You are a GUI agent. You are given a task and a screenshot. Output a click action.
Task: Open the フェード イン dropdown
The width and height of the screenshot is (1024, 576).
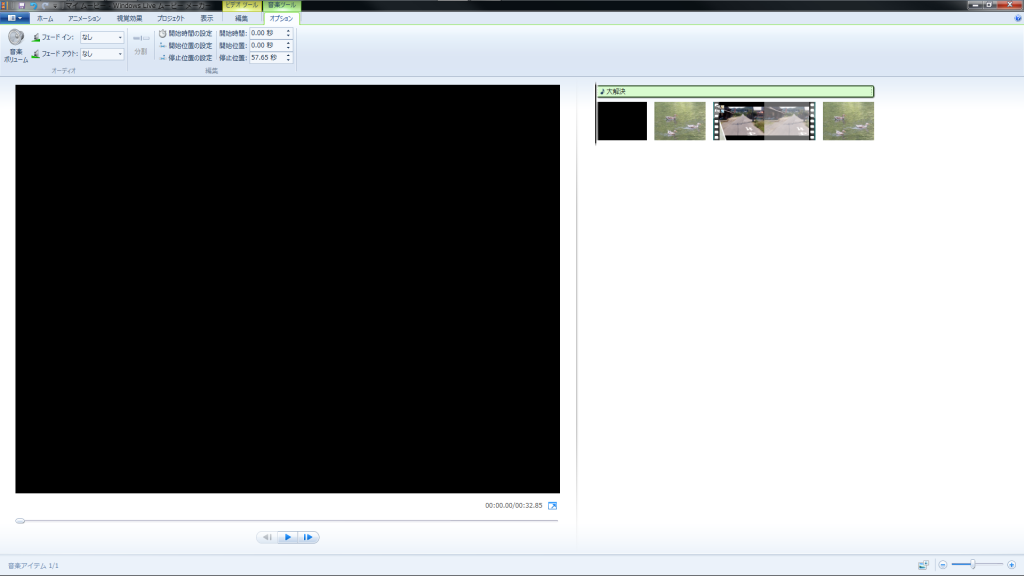click(x=102, y=37)
